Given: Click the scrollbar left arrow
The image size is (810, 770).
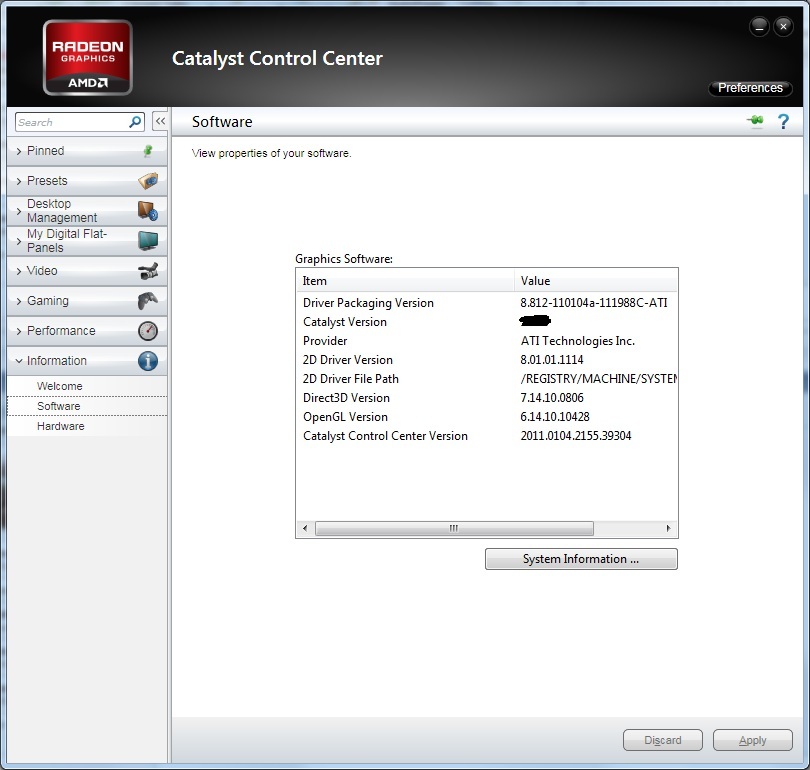Looking at the screenshot, I should pyautogui.click(x=305, y=528).
